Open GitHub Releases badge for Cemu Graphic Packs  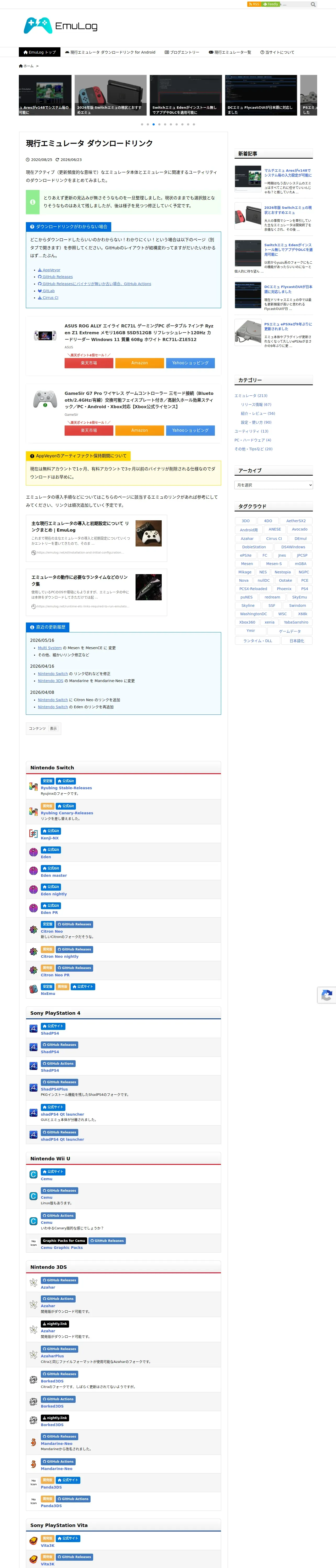(107, 1241)
